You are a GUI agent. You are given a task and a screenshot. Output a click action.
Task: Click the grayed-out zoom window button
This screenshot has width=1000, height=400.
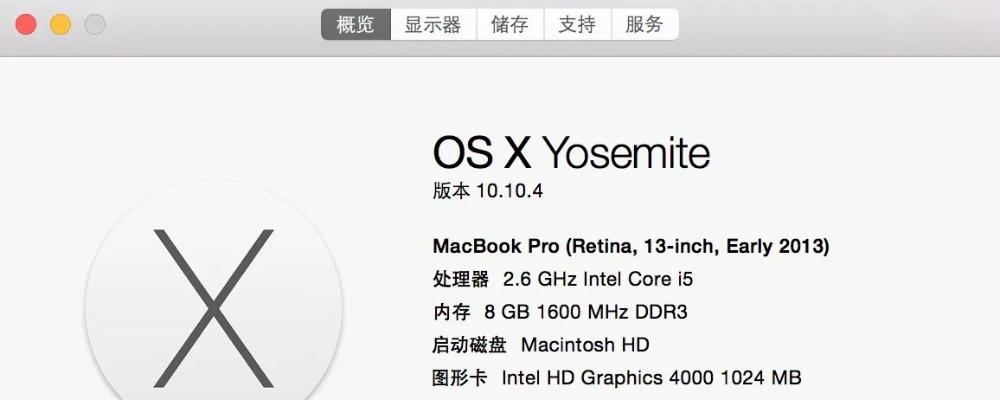(x=95, y=25)
